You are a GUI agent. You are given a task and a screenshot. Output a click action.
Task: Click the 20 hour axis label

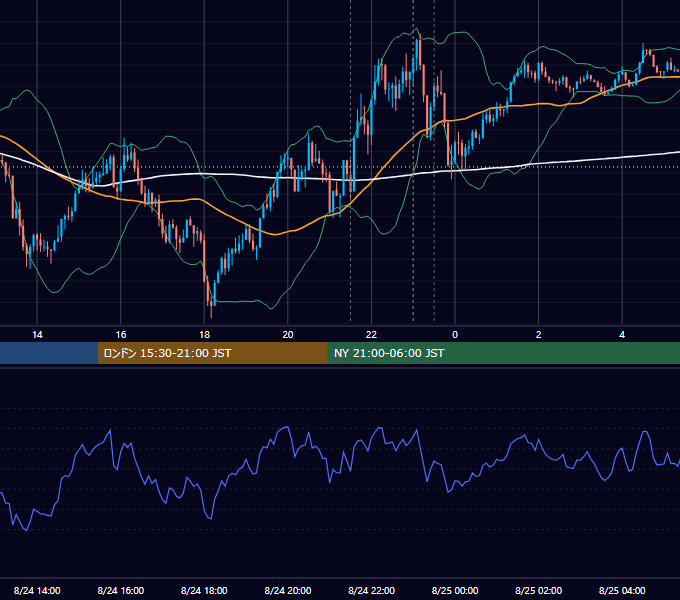[288, 335]
